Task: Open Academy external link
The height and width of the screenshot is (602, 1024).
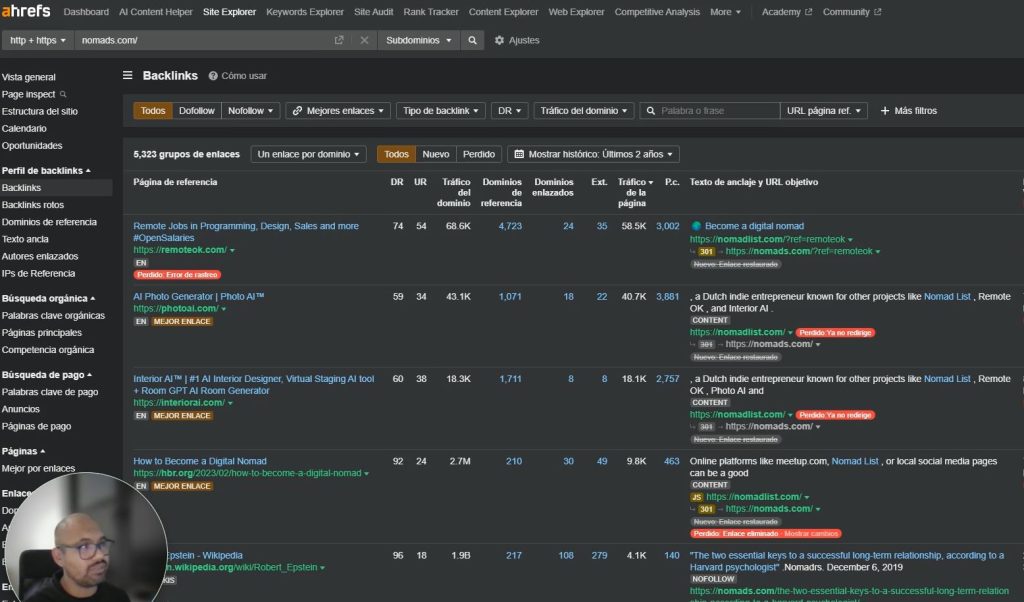Action: [x=786, y=12]
